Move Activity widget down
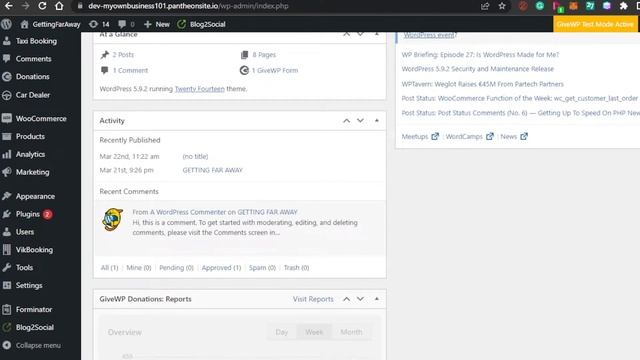 tap(360, 121)
